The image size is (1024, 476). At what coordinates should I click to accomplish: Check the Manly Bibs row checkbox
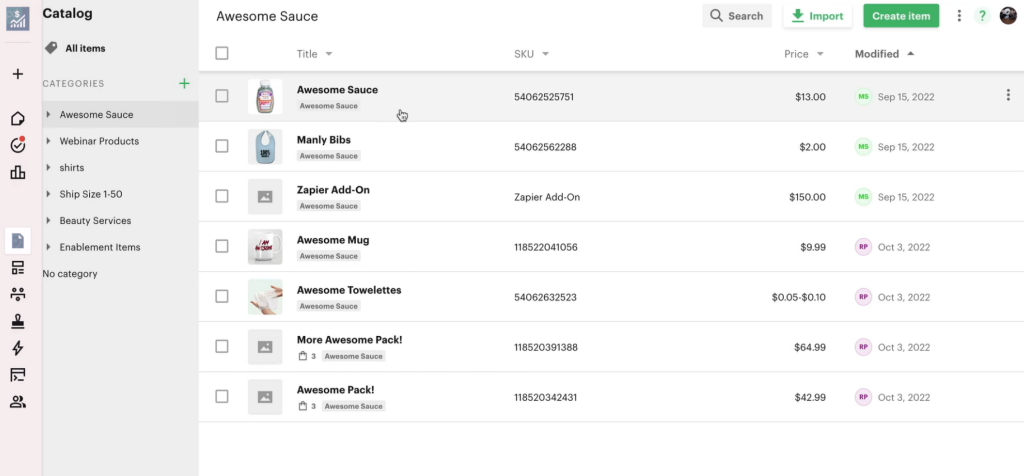pos(222,146)
